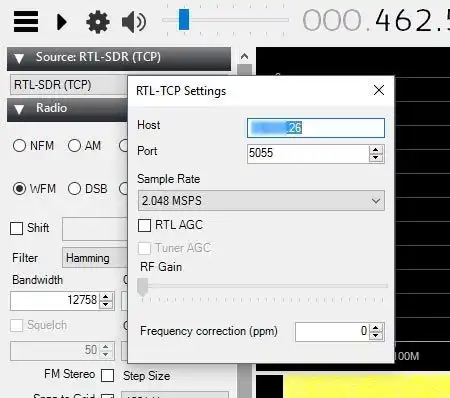The width and height of the screenshot is (450, 398).
Task: Toggle the FM Stereo checkbox
Action: 107,375
